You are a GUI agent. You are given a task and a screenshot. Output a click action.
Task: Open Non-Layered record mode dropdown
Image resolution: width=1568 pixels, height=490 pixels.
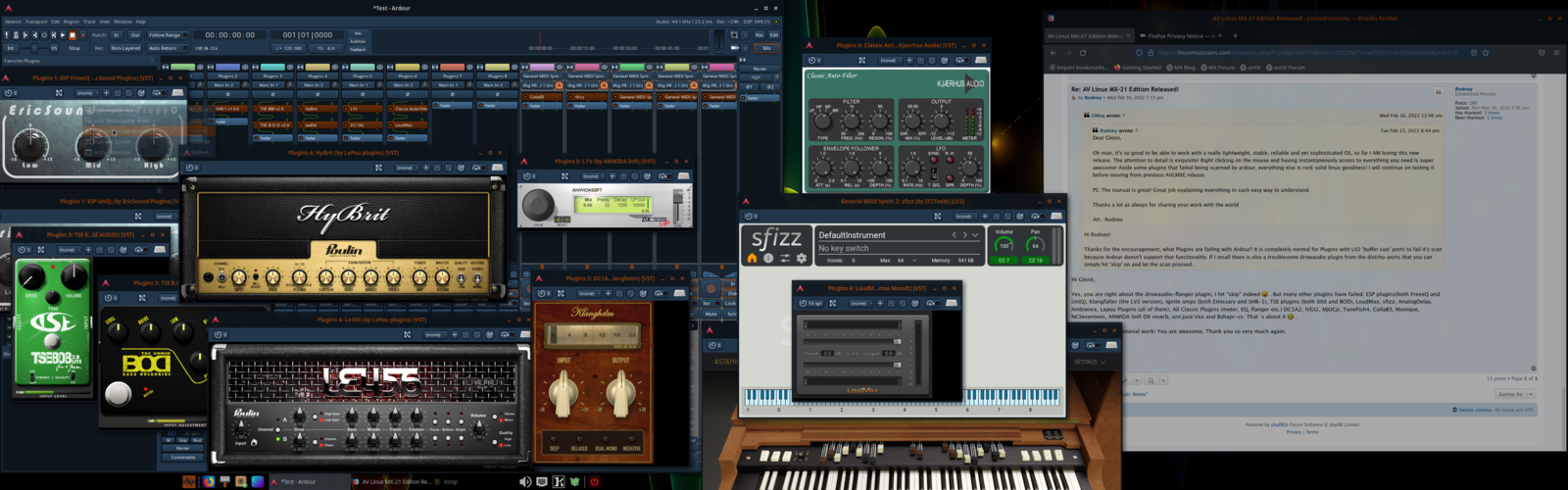coord(125,48)
